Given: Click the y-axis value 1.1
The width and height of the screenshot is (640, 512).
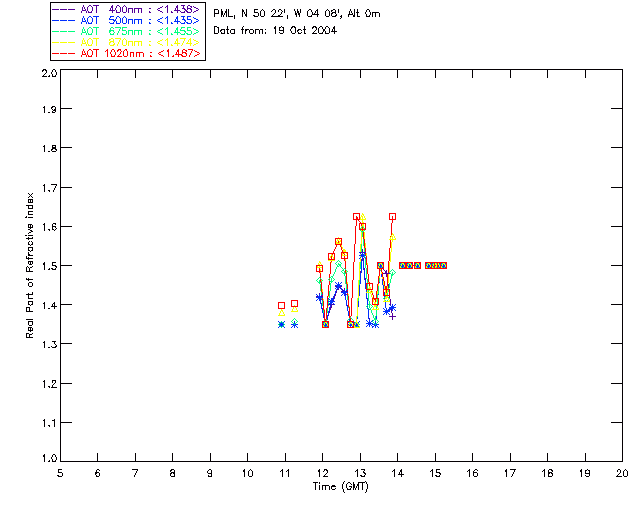Looking at the screenshot, I should [x=49, y=423].
